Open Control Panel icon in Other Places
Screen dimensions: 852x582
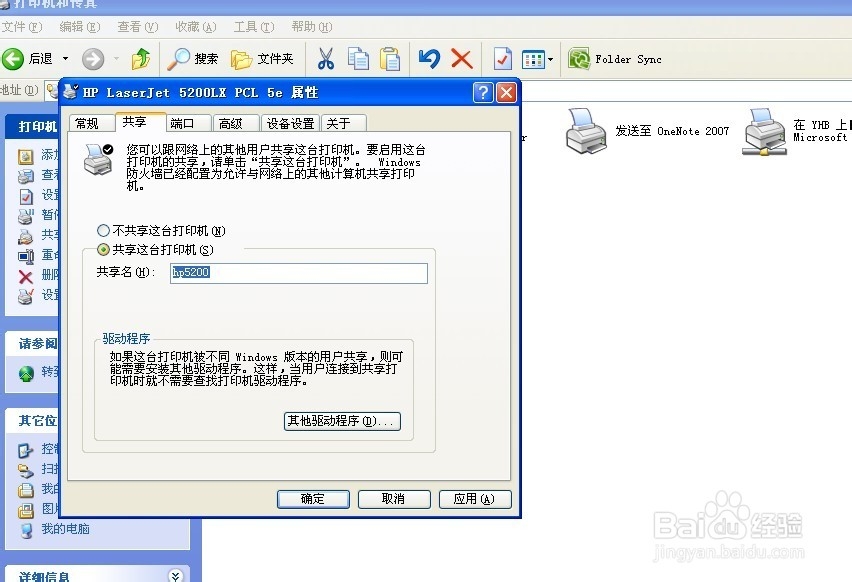(26, 450)
